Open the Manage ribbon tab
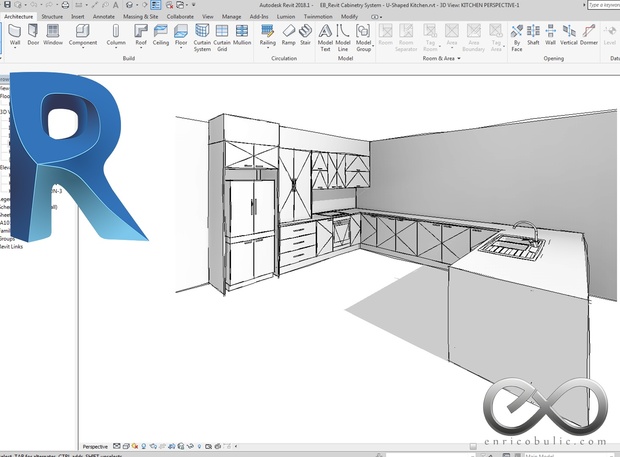 click(231, 17)
